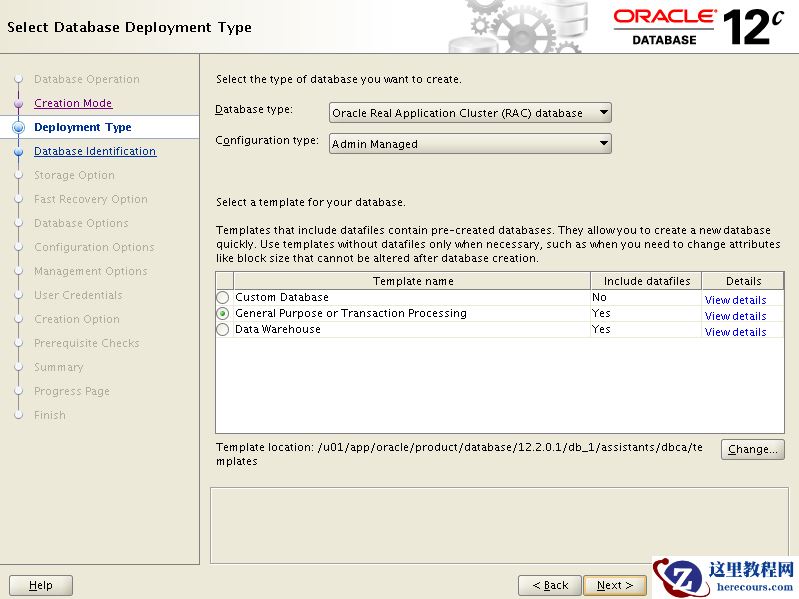The image size is (799, 599).
Task: Open Help for this wizard
Action: point(41,585)
